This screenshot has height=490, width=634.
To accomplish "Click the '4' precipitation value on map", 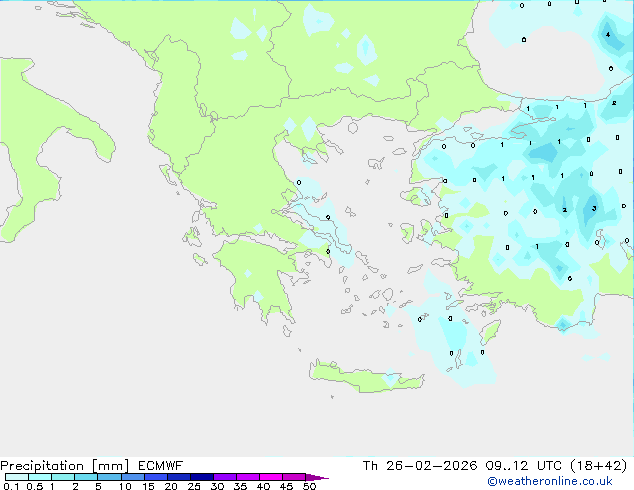I will (x=608, y=35).
